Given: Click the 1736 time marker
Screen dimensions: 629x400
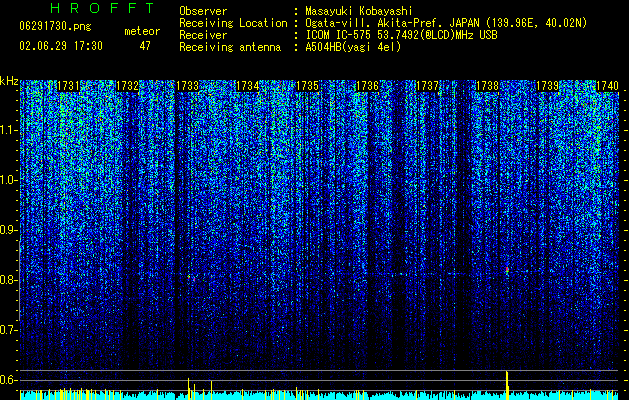Looking at the screenshot, I should [x=367, y=86].
